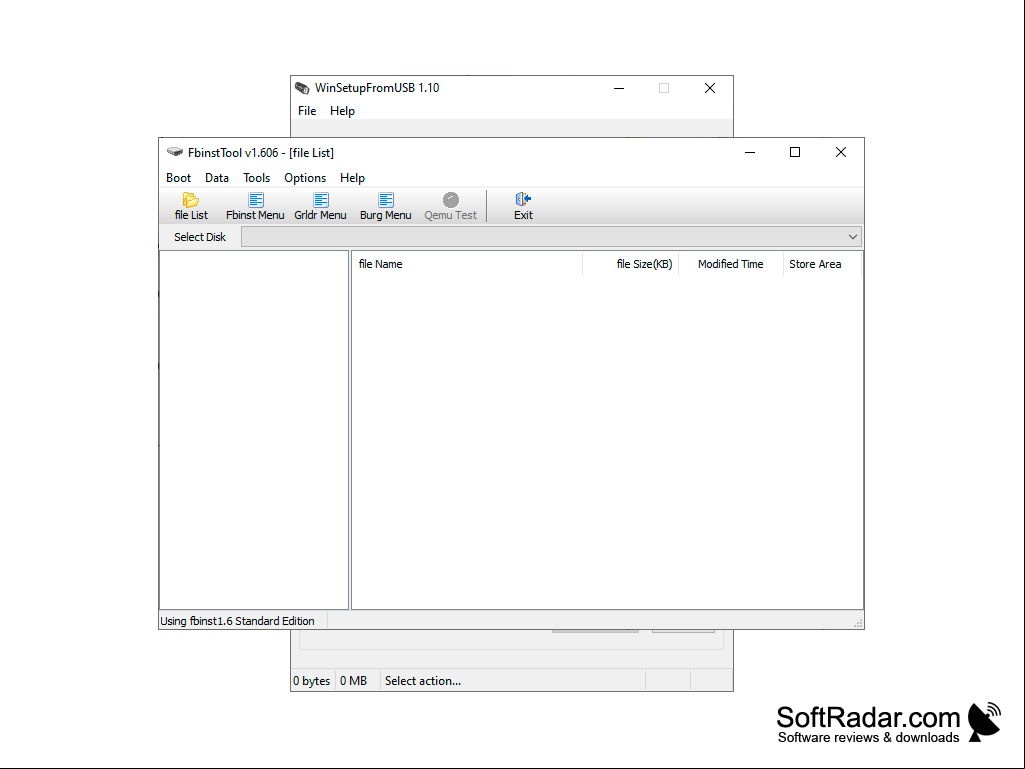
Task: Open the Fbinst Menu editor icon
Action: (x=256, y=200)
